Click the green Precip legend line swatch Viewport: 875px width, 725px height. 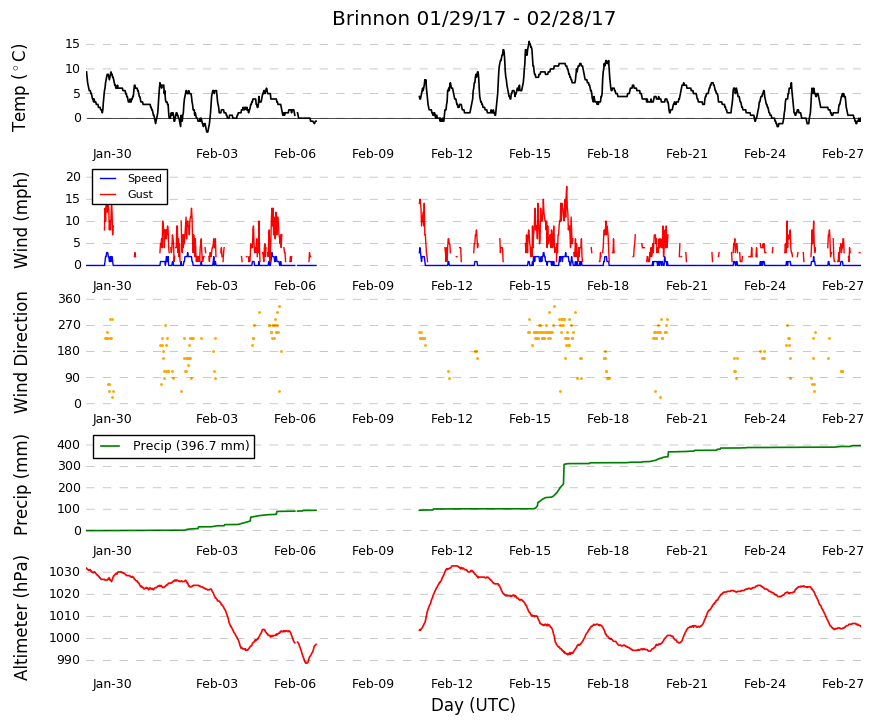[x=110, y=446]
